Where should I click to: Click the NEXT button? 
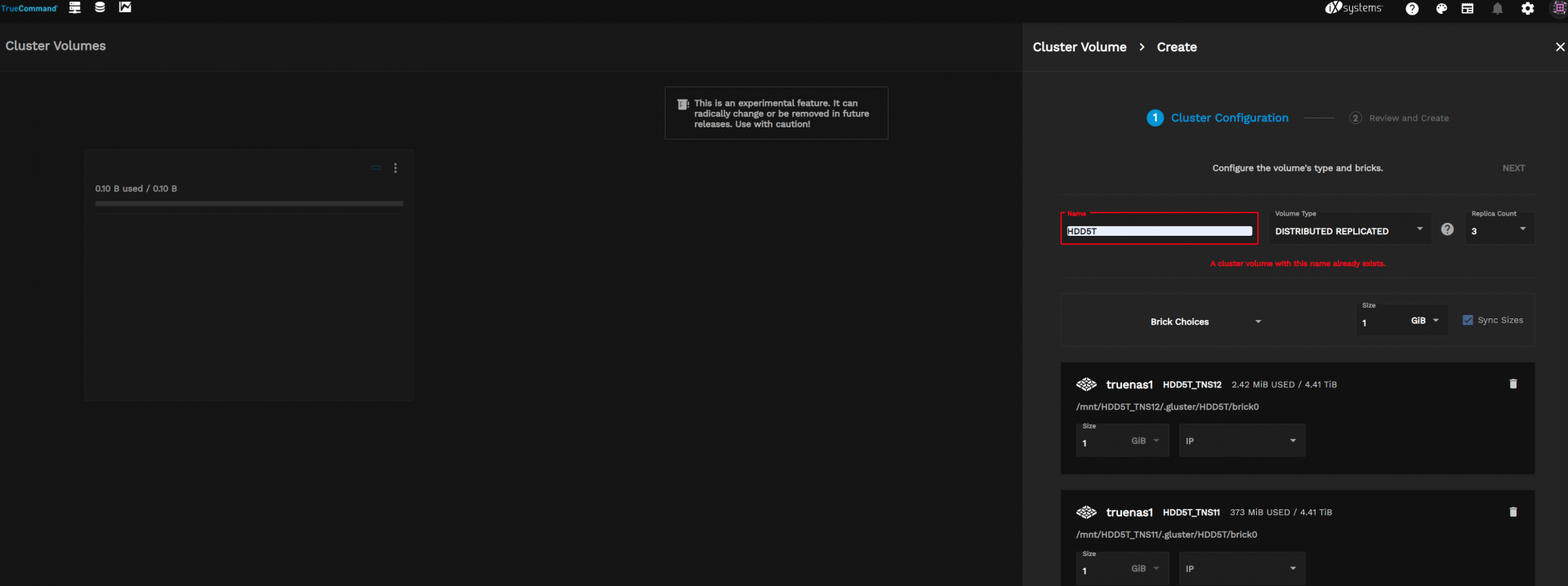tap(1513, 168)
